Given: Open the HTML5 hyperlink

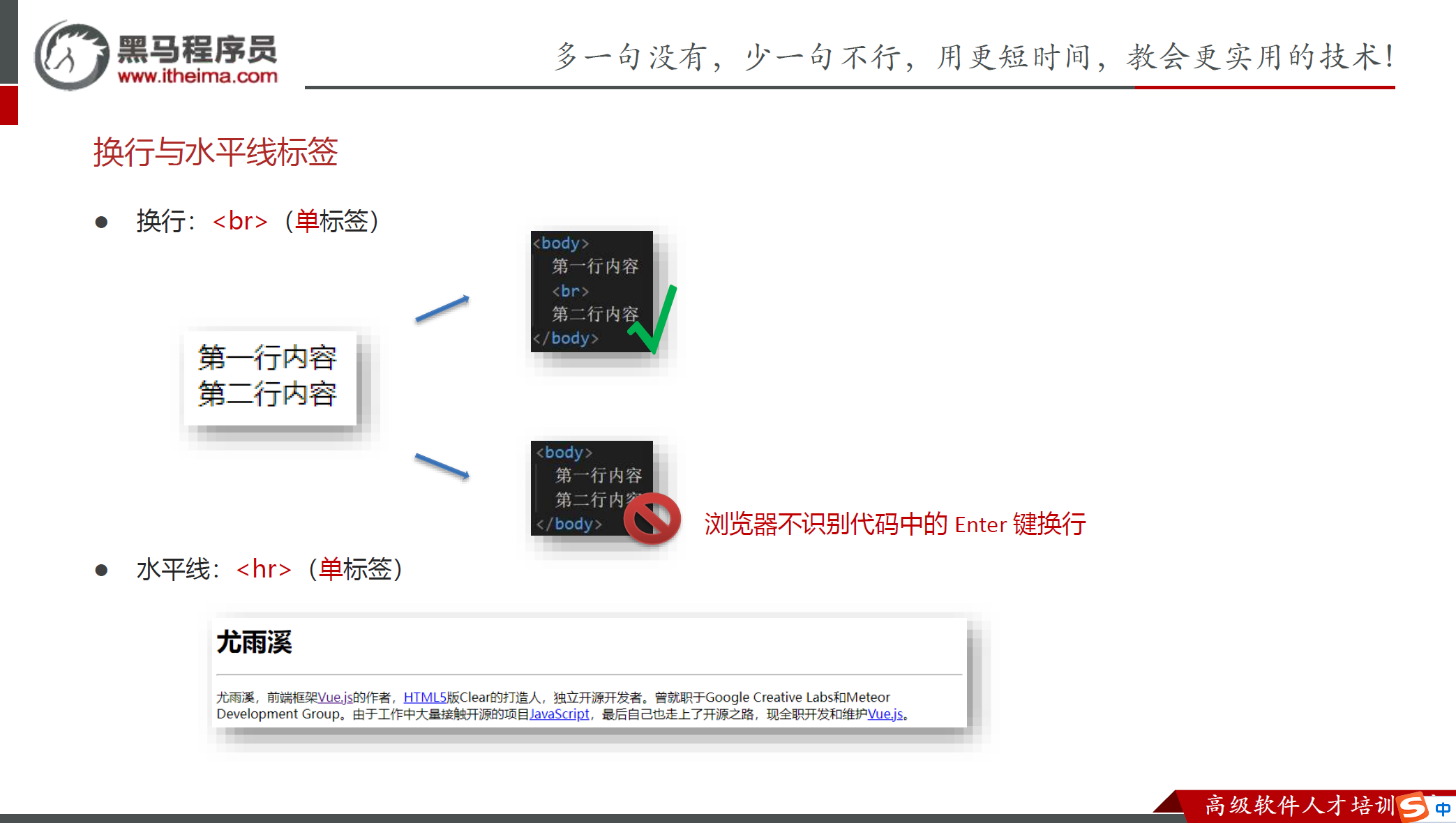Looking at the screenshot, I should (424, 697).
